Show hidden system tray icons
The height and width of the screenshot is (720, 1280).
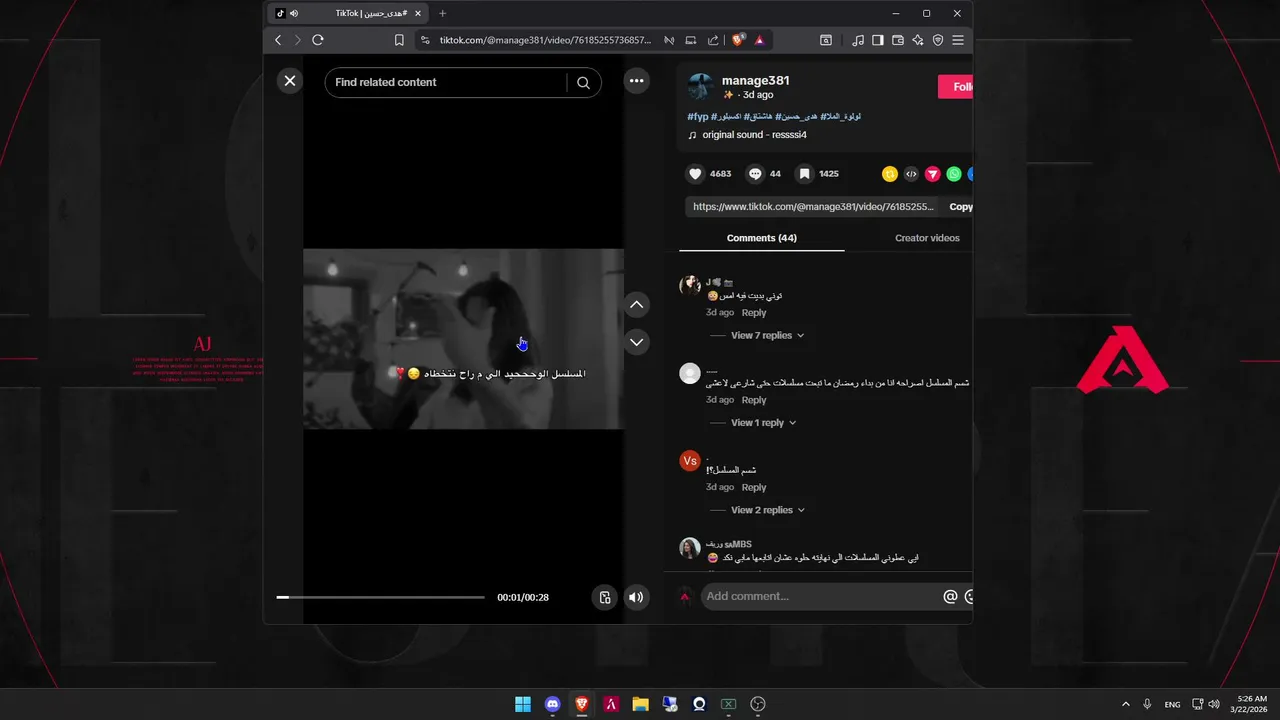tap(1126, 704)
